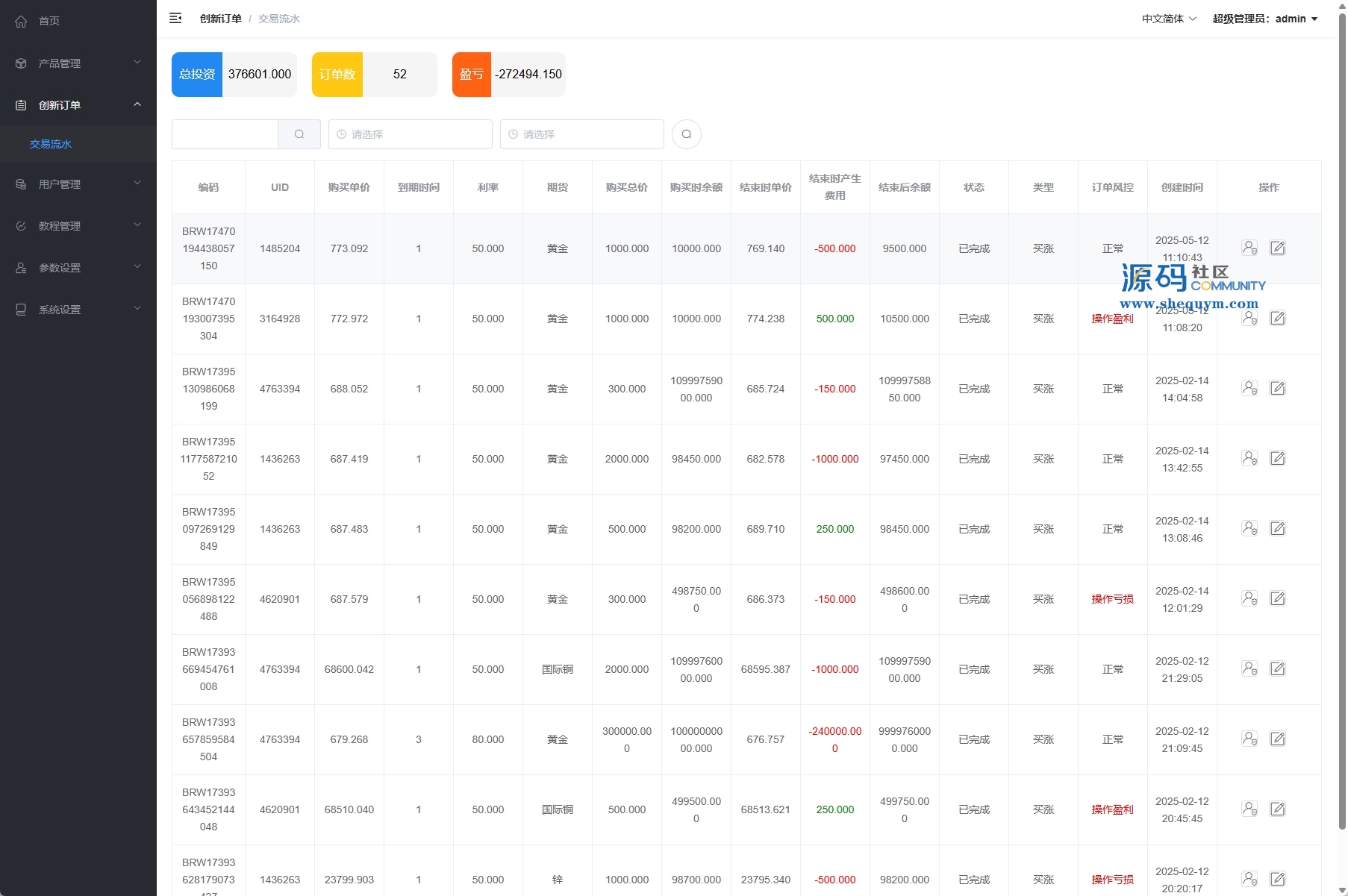Collapse the 创新订单 sidebar menu

pyautogui.click(x=78, y=105)
